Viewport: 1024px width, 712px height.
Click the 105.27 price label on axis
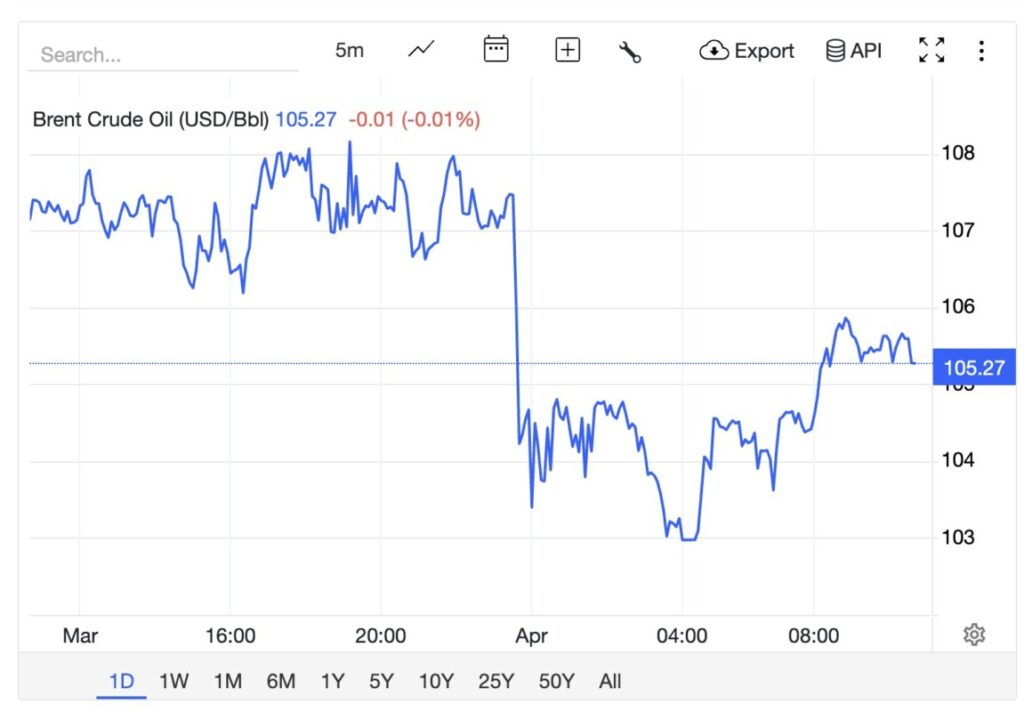tap(973, 368)
